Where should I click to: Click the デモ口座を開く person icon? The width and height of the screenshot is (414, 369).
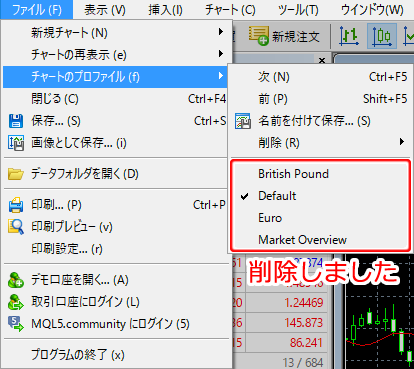16,280
